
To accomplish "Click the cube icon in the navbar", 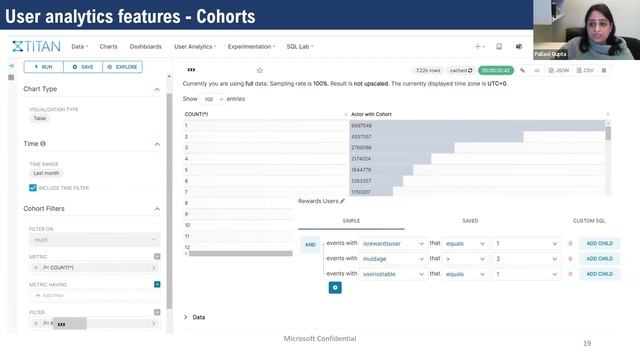I will point(519,47).
